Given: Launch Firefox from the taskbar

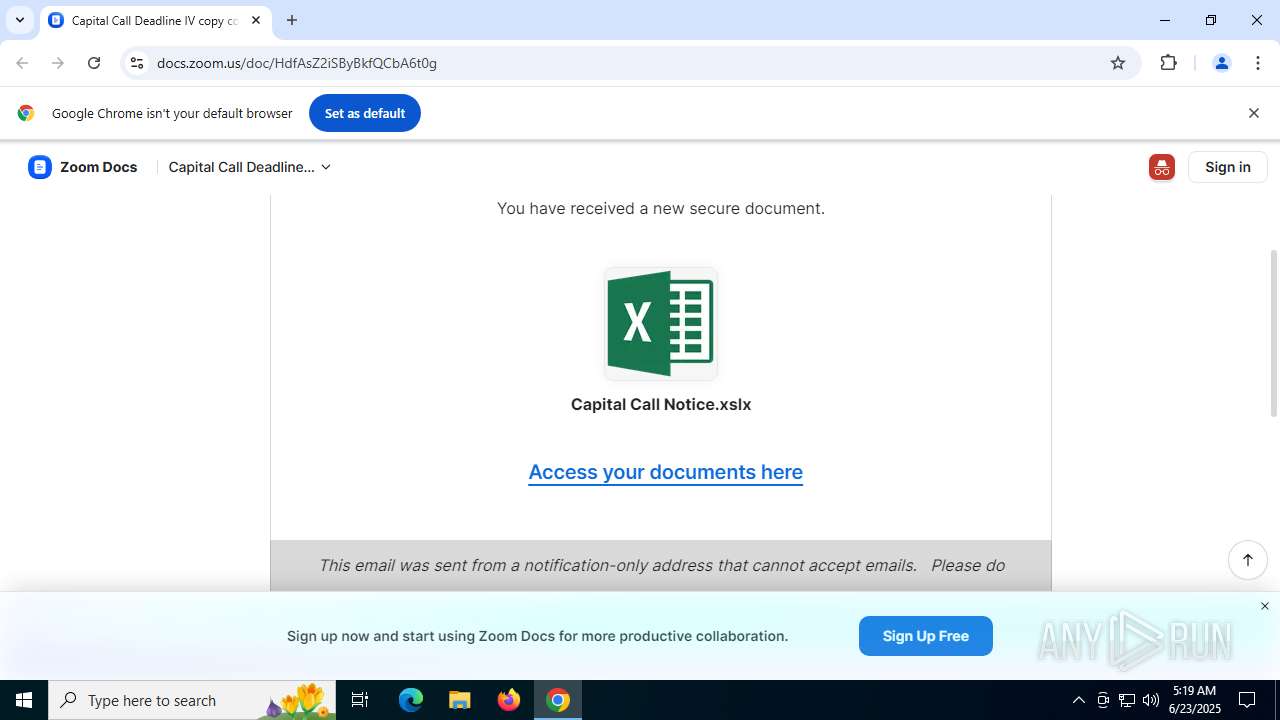Looking at the screenshot, I should pos(509,700).
